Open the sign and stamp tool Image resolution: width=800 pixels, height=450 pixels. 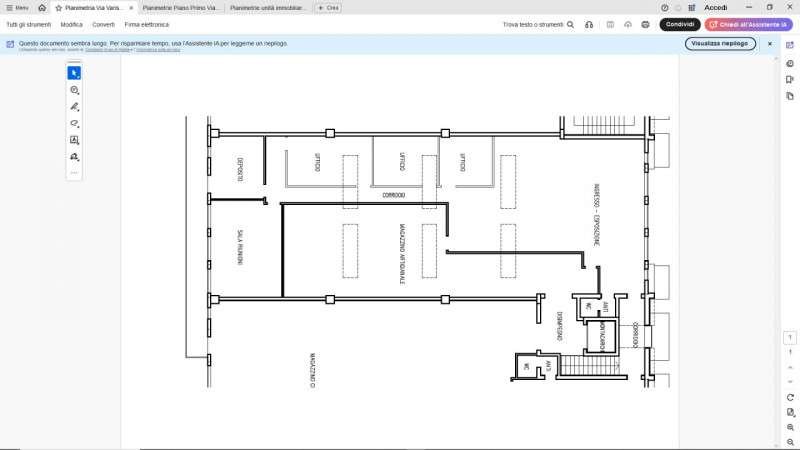pyautogui.click(x=74, y=157)
